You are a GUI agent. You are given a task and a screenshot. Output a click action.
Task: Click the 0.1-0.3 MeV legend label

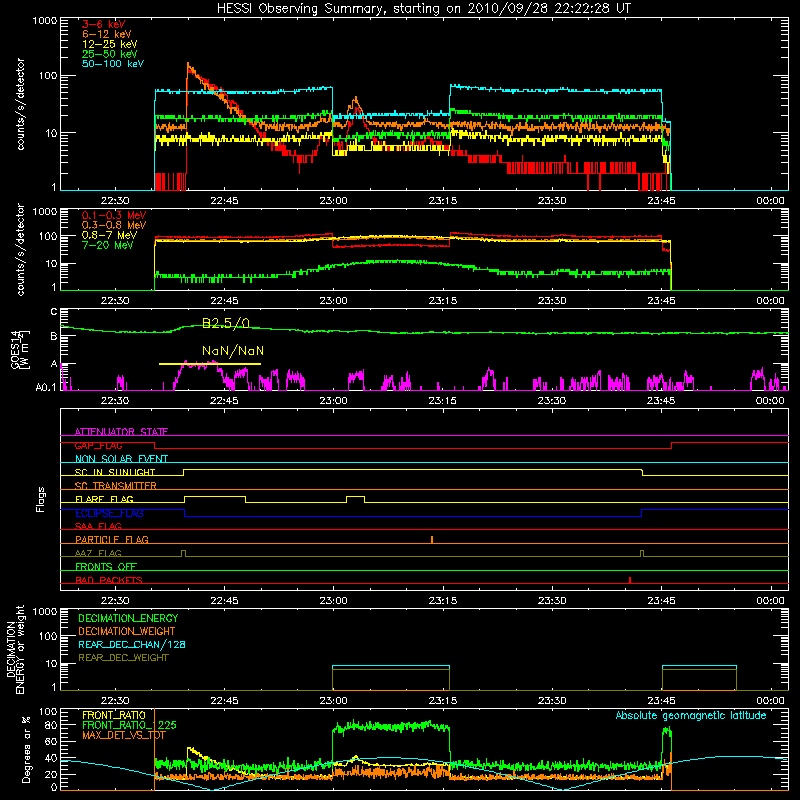[x=114, y=215]
